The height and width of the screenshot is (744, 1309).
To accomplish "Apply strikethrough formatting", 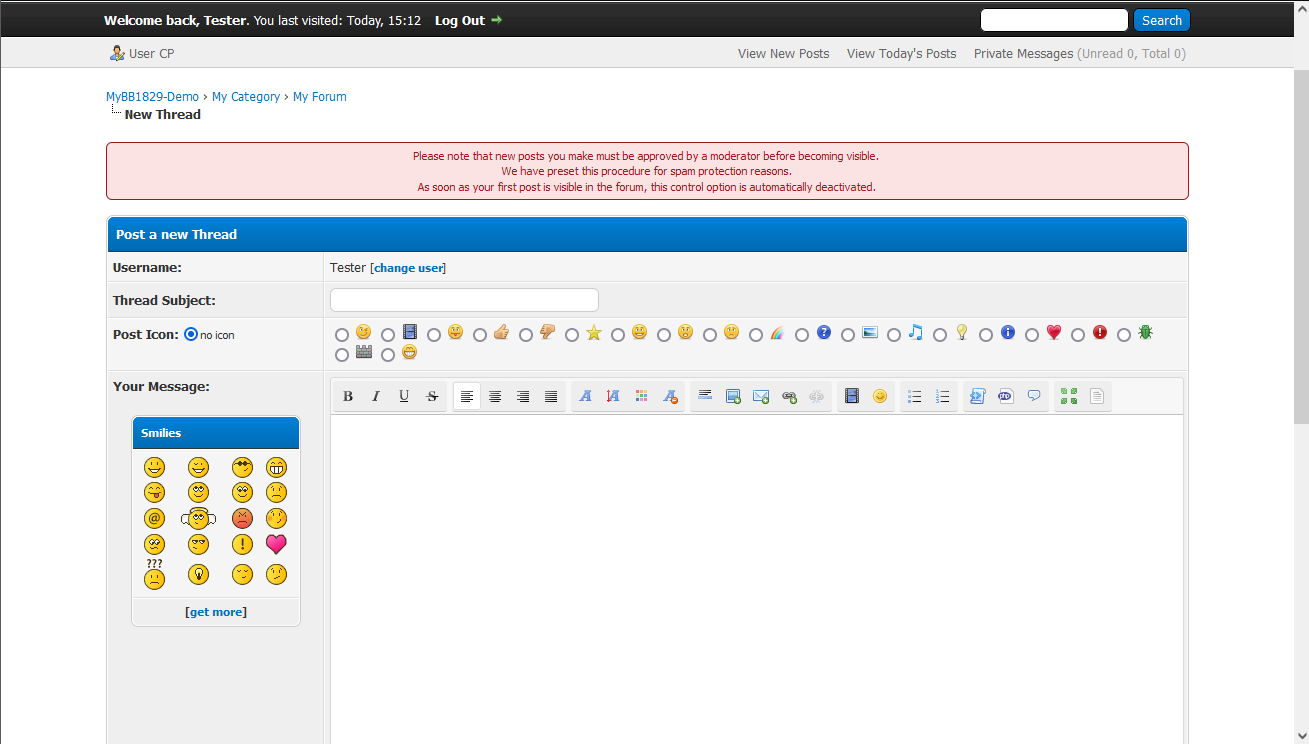I will pos(432,396).
